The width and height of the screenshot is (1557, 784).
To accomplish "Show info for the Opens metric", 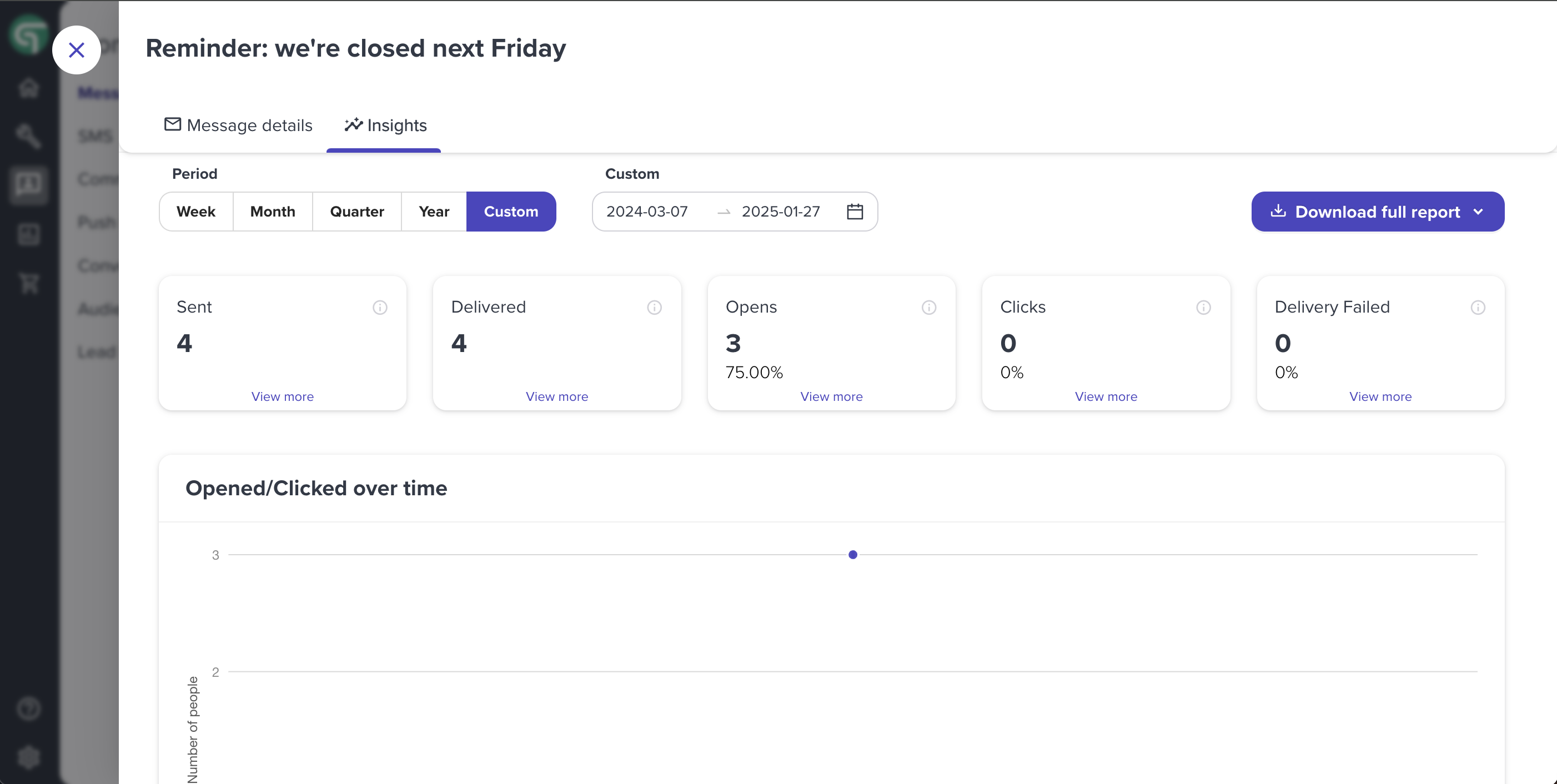I will coord(928,308).
